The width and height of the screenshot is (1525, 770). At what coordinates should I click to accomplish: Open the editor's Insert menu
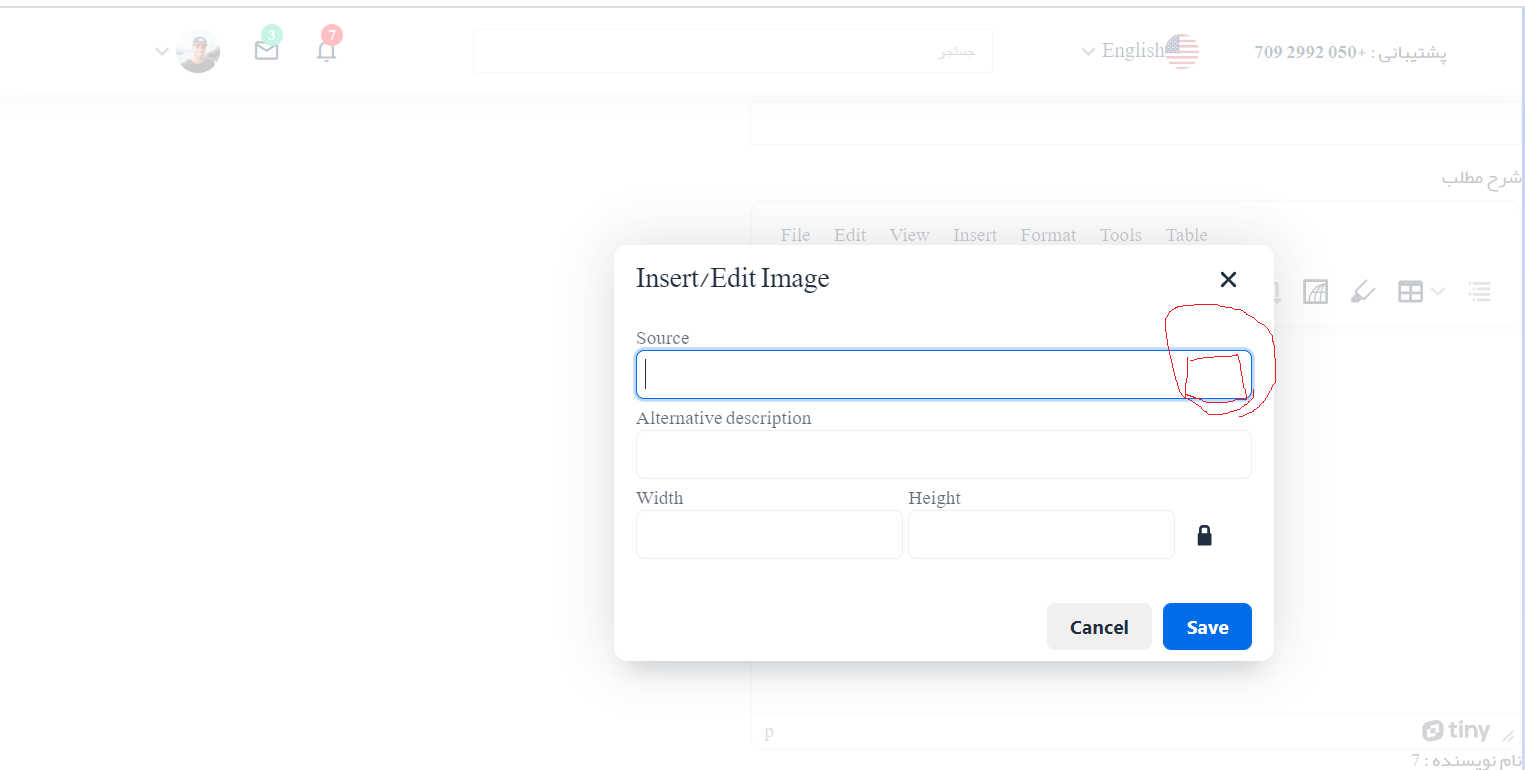coord(974,235)
